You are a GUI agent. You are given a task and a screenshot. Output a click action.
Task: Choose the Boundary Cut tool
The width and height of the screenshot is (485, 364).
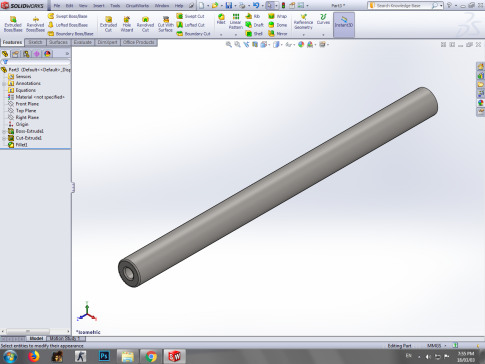(193, 34)
